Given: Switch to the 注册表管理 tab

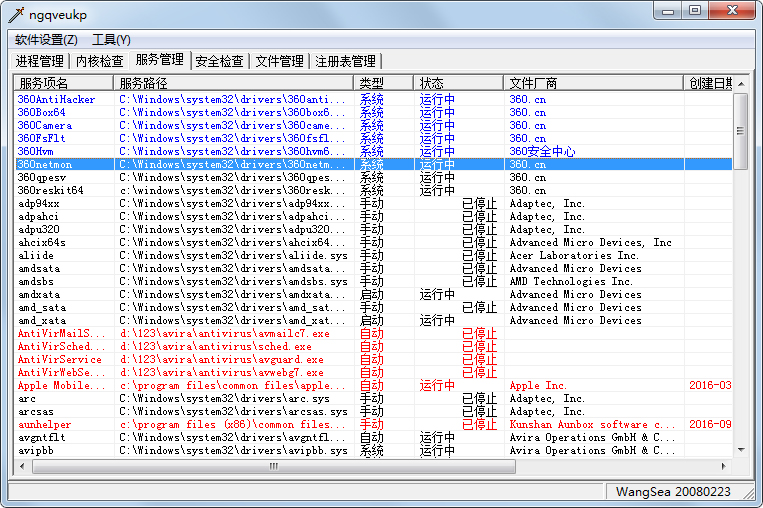Looking at the screenshot, I should pyautogui.click(x=345, y=61).
